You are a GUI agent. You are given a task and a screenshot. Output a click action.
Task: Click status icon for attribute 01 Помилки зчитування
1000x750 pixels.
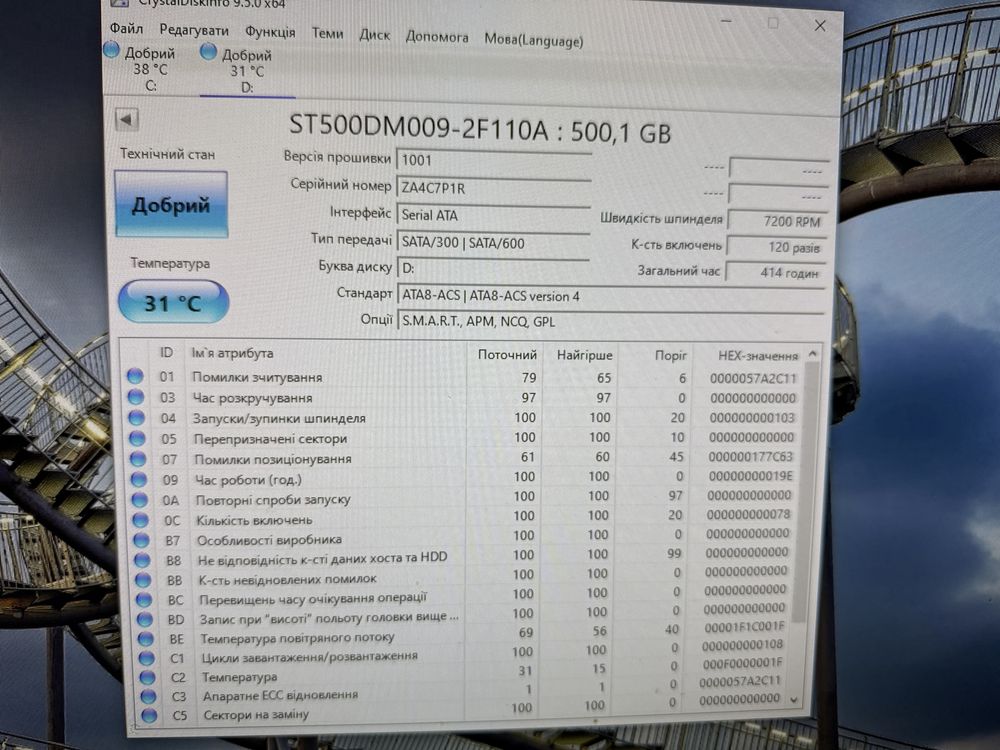[135, 376]
